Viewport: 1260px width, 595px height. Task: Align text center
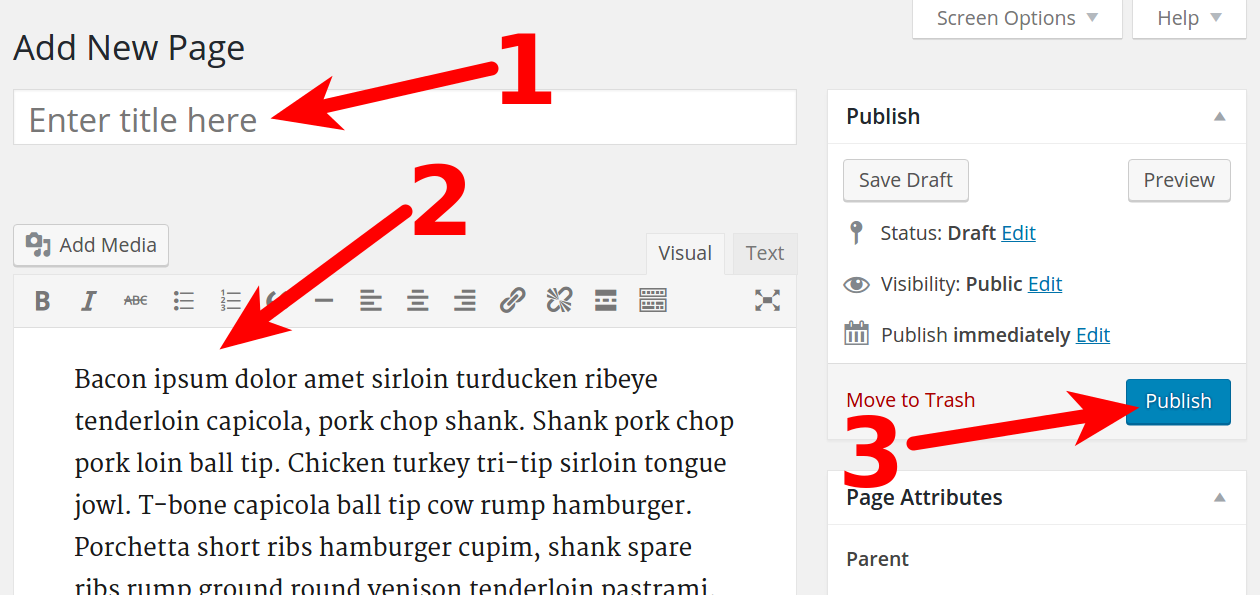(x=418, y=300)
